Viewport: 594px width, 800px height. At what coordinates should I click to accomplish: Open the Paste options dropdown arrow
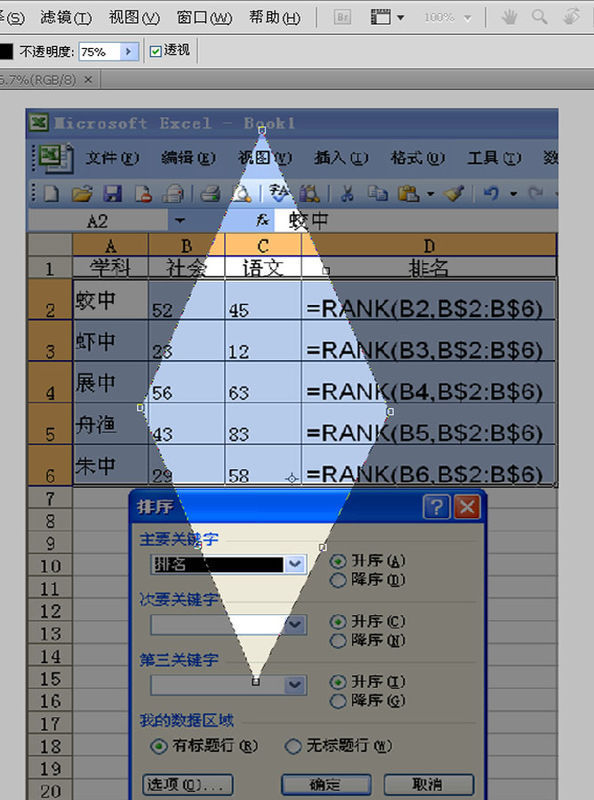pyautogui.click(x=430, y=194)
